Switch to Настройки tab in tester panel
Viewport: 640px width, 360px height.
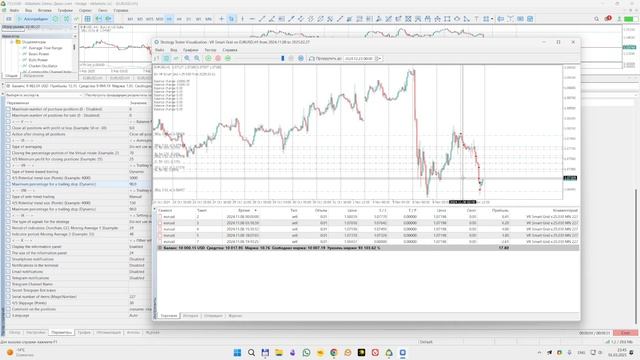tap(36, 333)
